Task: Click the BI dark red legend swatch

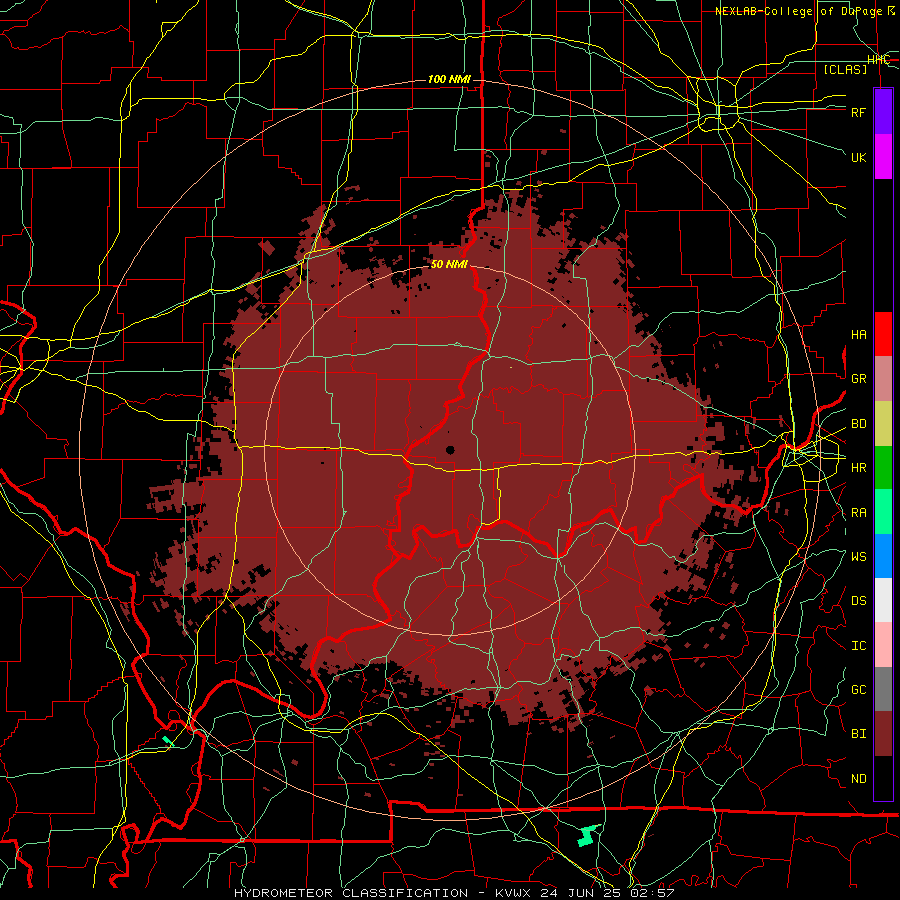Action: (x=883, y=734)
